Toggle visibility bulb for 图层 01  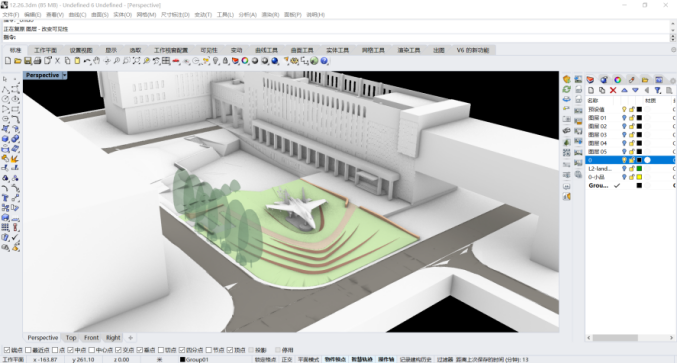624,118
